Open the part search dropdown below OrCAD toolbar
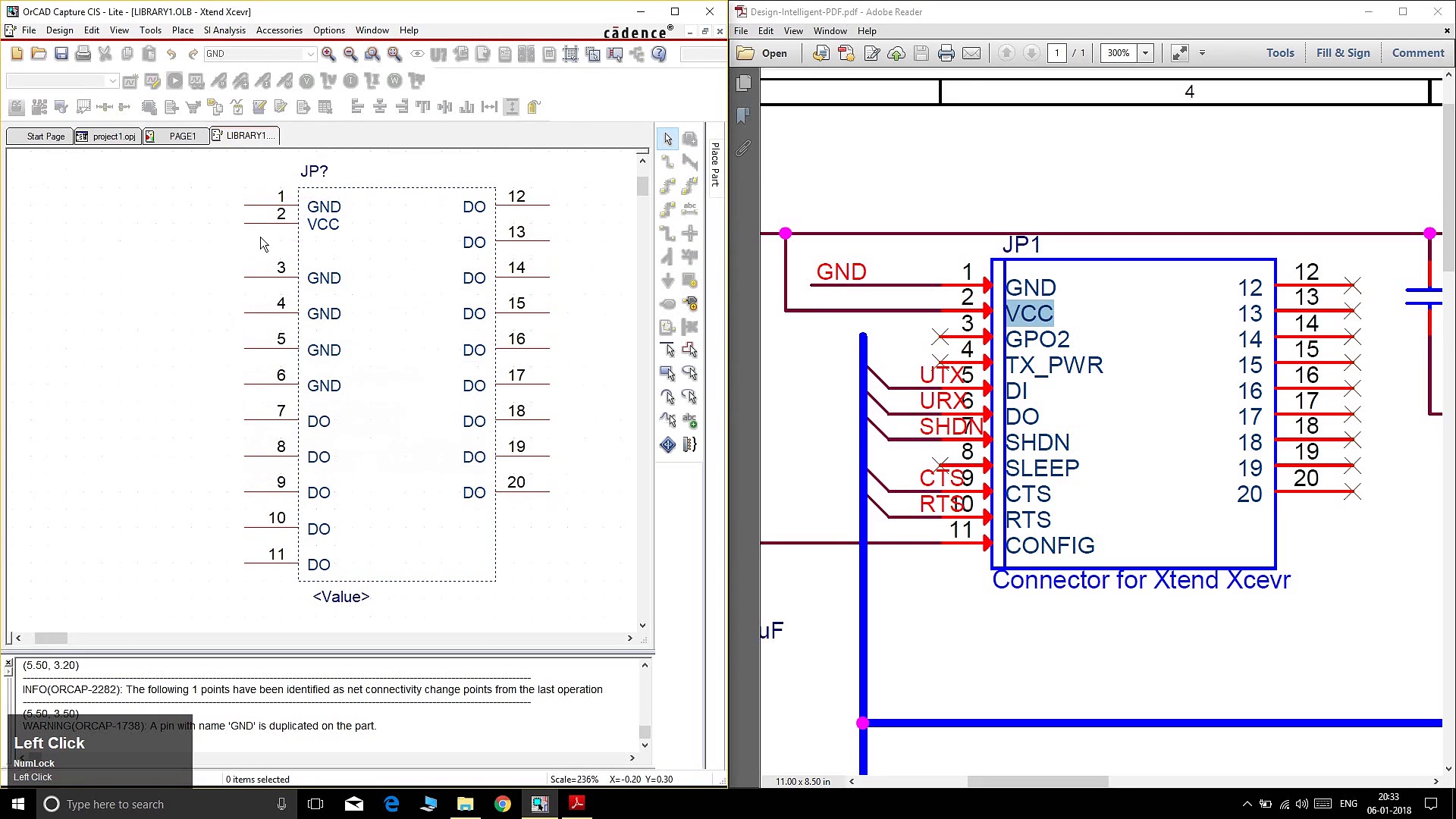Screen dimensions: 1456x819 click(112, 80)
